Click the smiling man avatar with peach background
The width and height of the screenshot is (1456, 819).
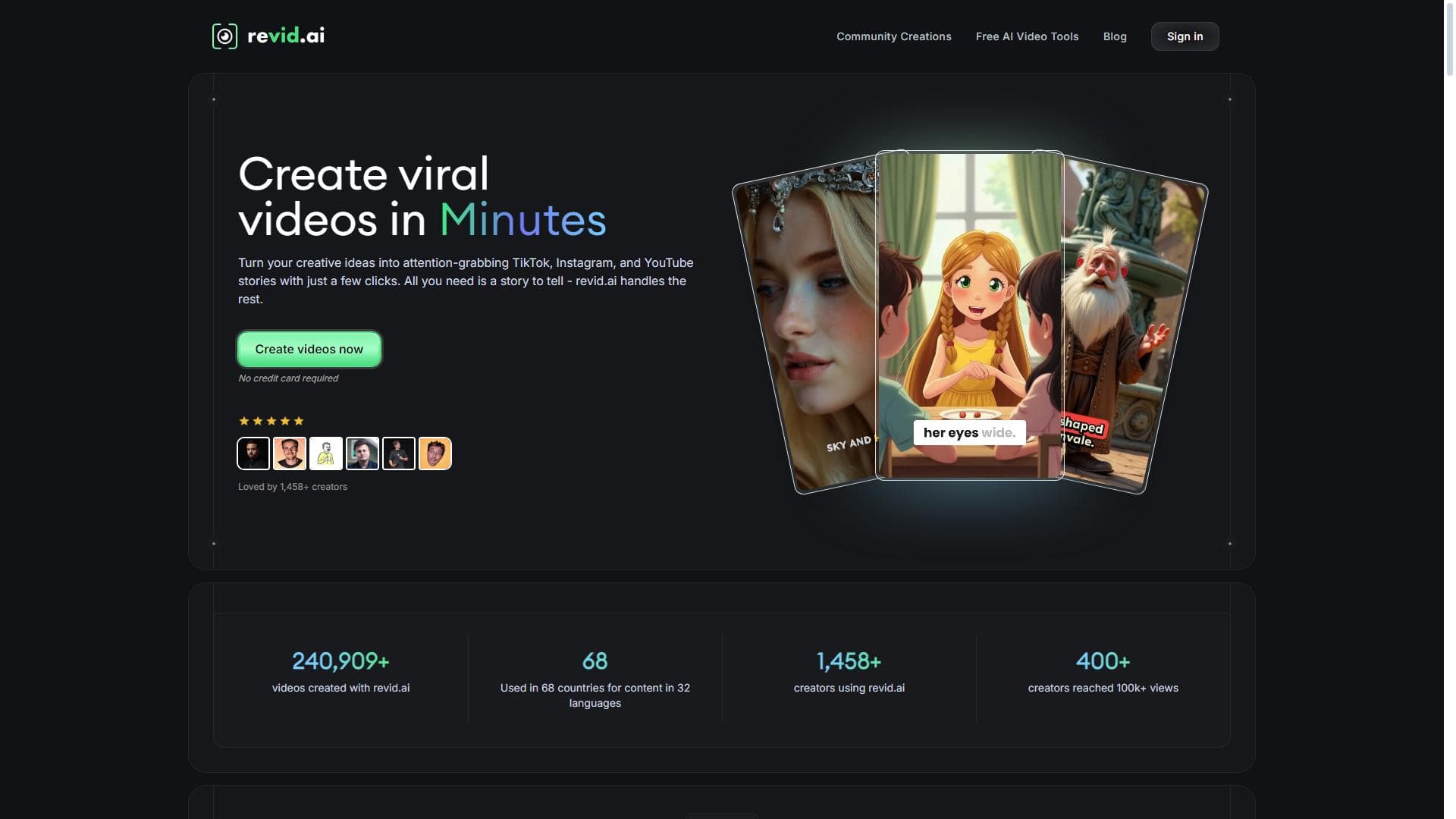pyautogui.click(x=290, y=453)
